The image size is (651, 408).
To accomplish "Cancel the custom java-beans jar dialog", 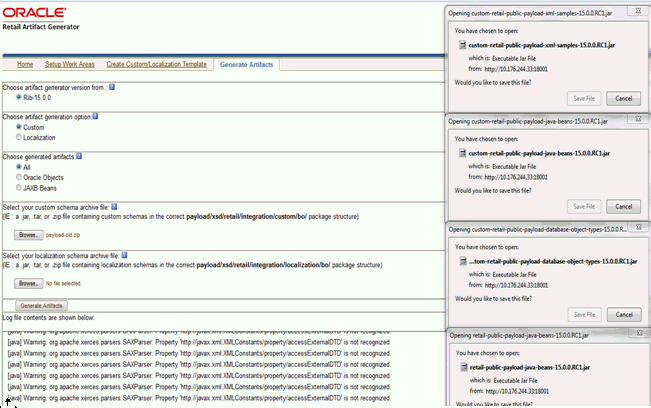I will point(623,206).
